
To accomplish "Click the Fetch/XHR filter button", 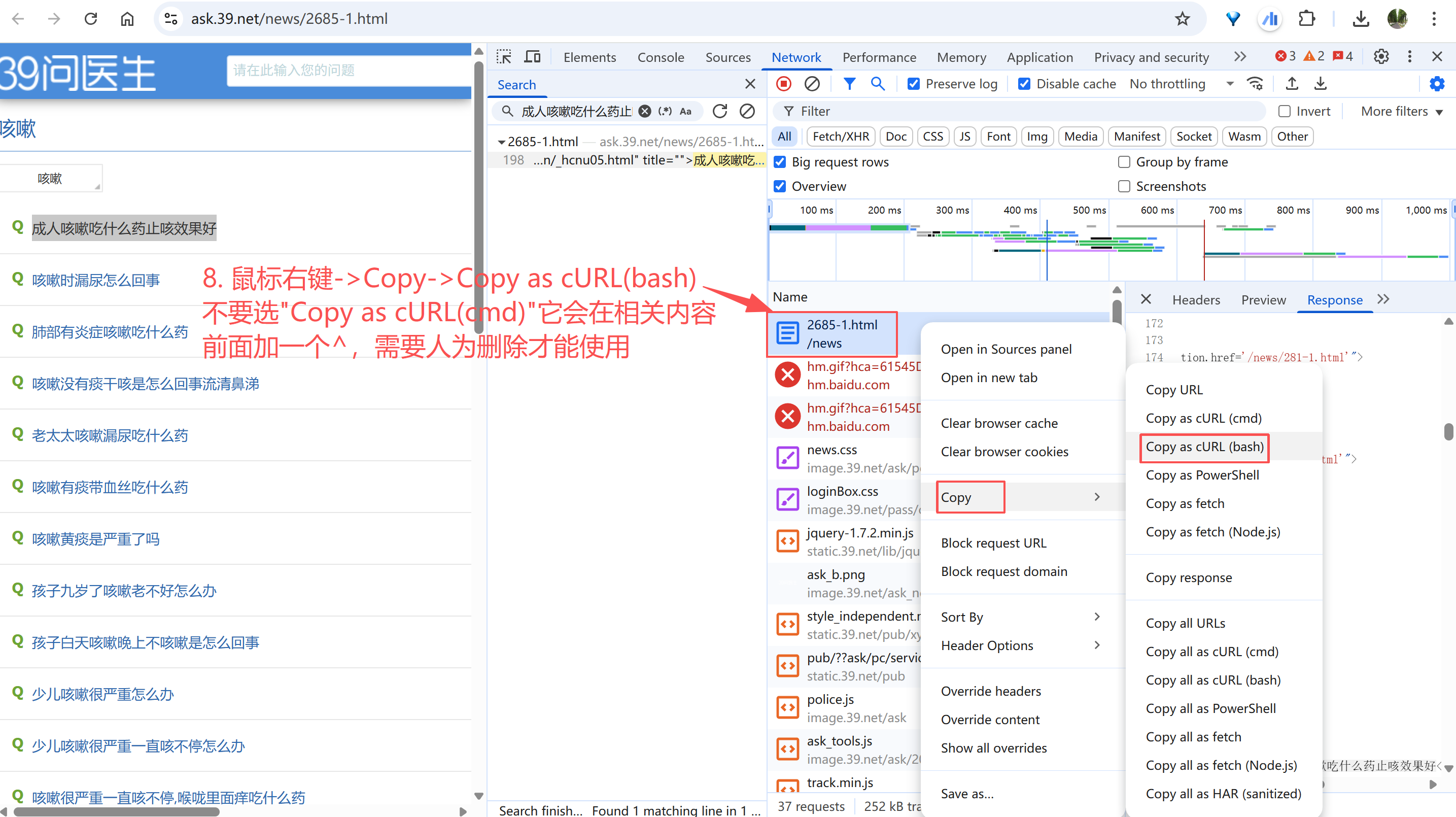I will point(841,137).
